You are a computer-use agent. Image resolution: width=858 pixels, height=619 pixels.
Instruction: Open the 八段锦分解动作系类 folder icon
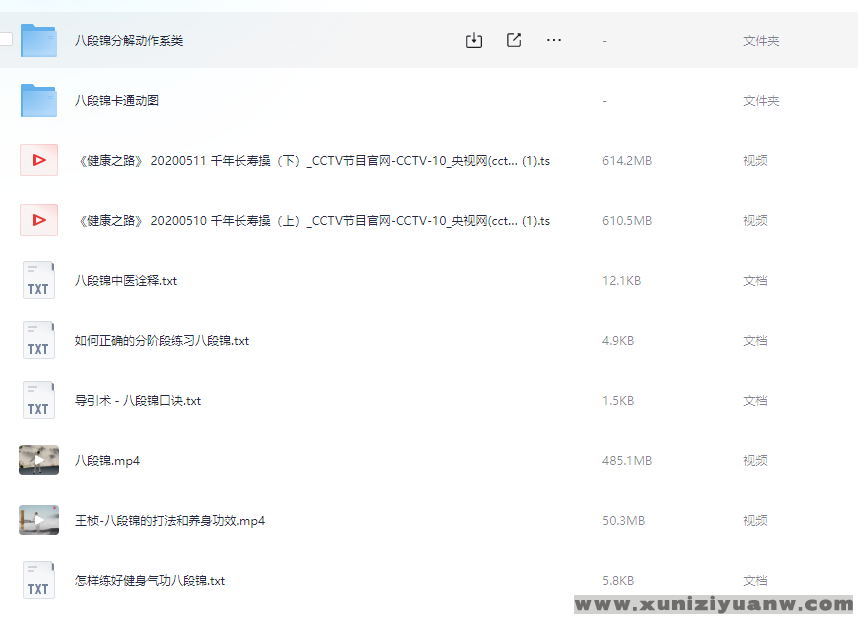(x=39, y=40)
